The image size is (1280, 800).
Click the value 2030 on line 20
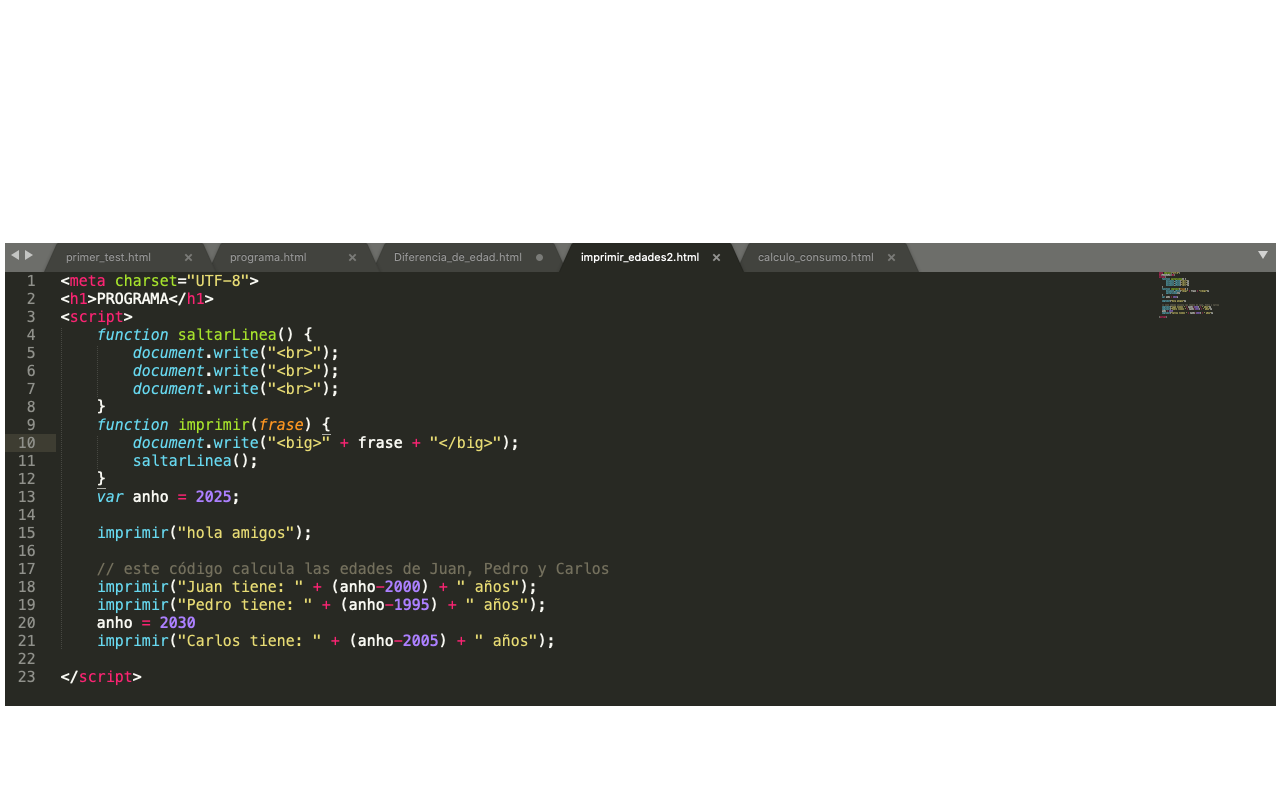[177, 623]
